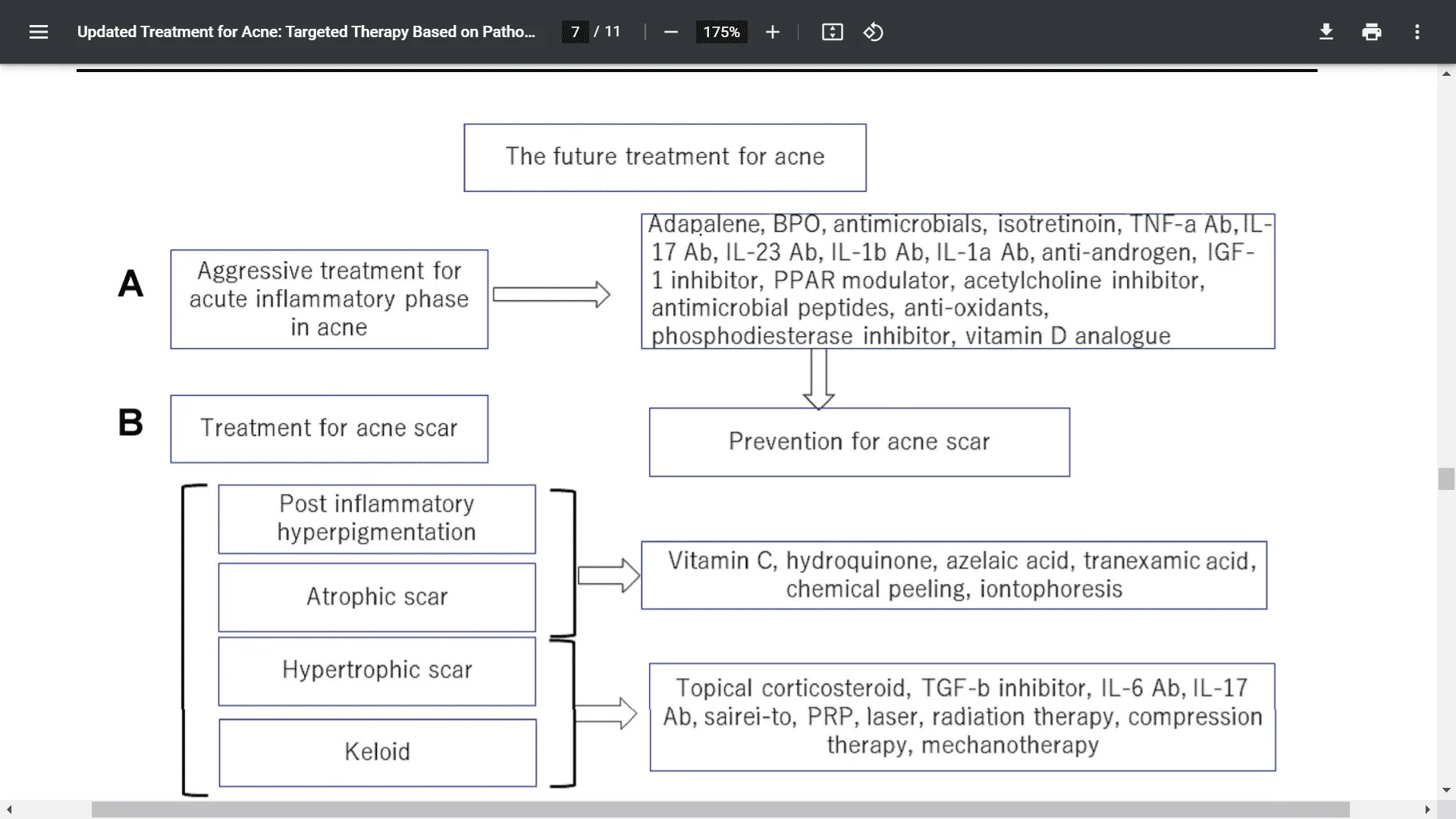The width and height of the screenshot is (1456, 819).
Task: Click the bold letter A label
Action: pos(130,284)
